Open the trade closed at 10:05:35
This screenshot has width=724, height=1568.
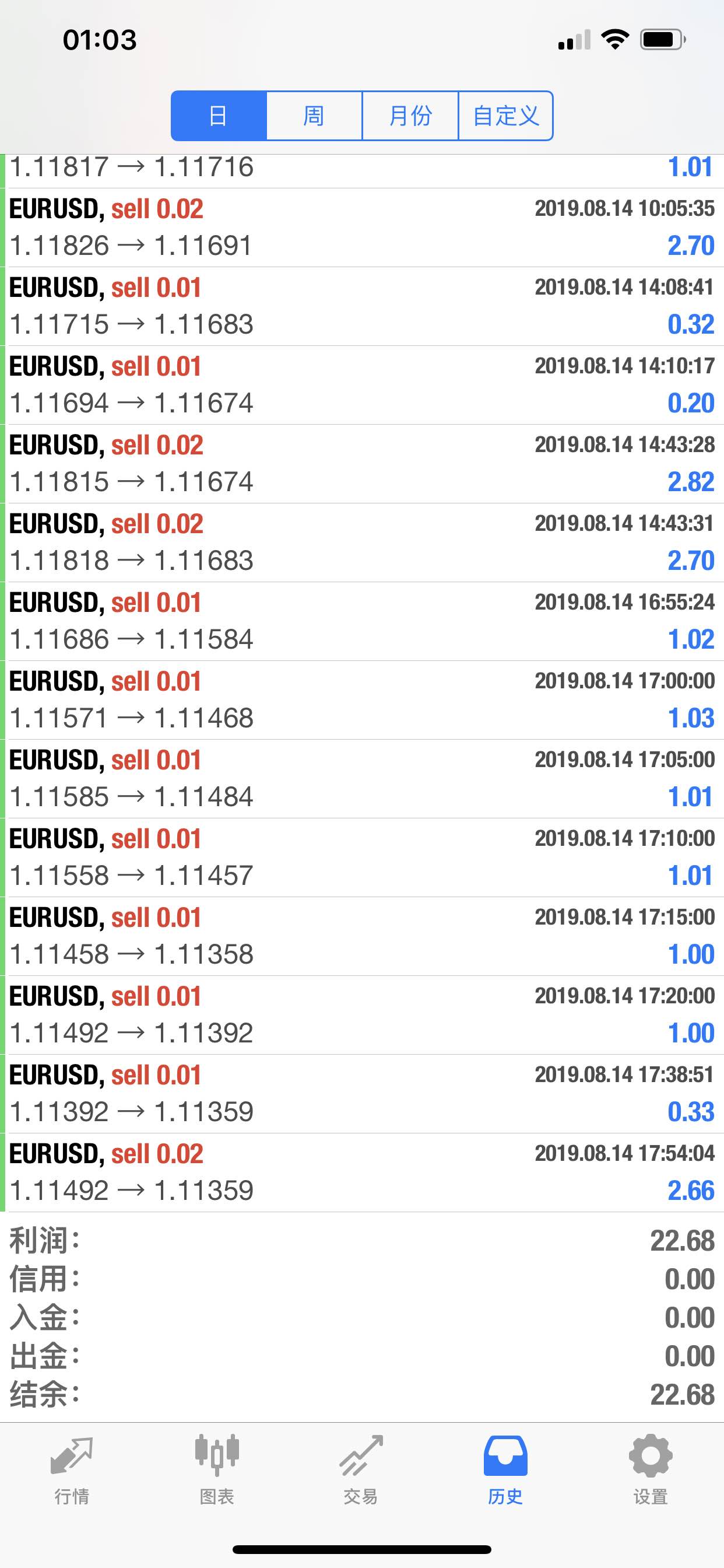point(362,228)
